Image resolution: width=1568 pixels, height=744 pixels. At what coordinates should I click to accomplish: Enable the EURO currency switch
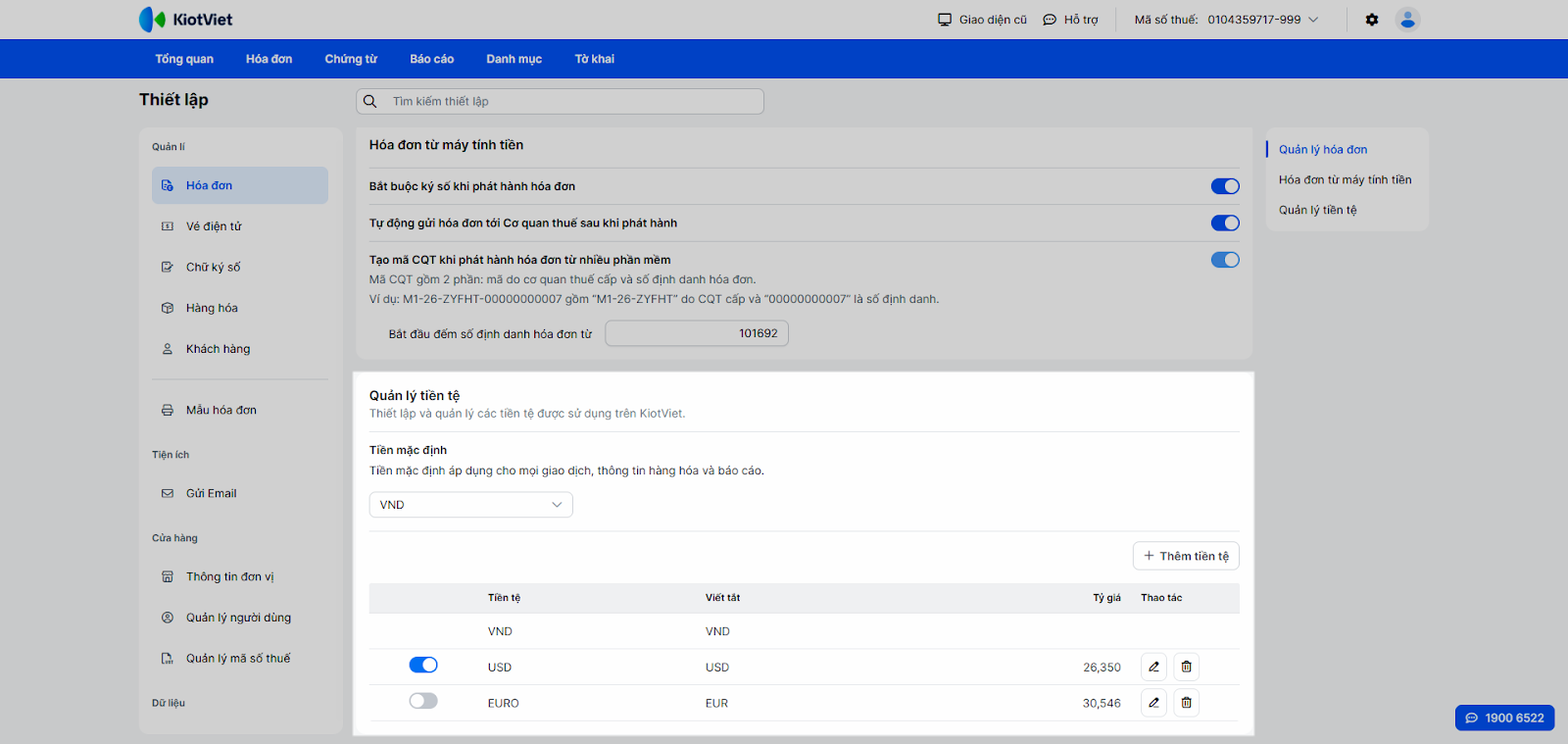coord(423,701)
